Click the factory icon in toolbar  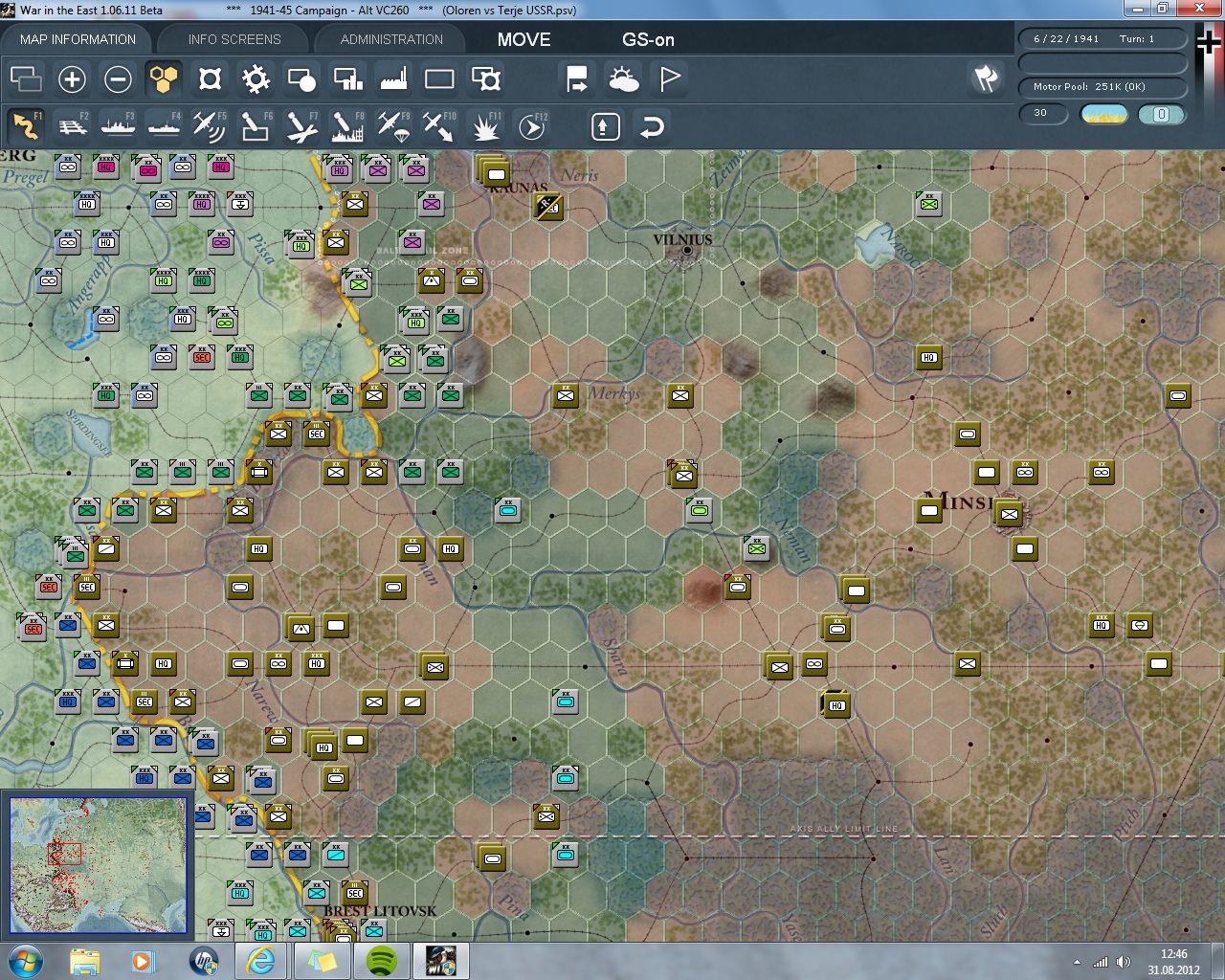(x=393, y=78)
